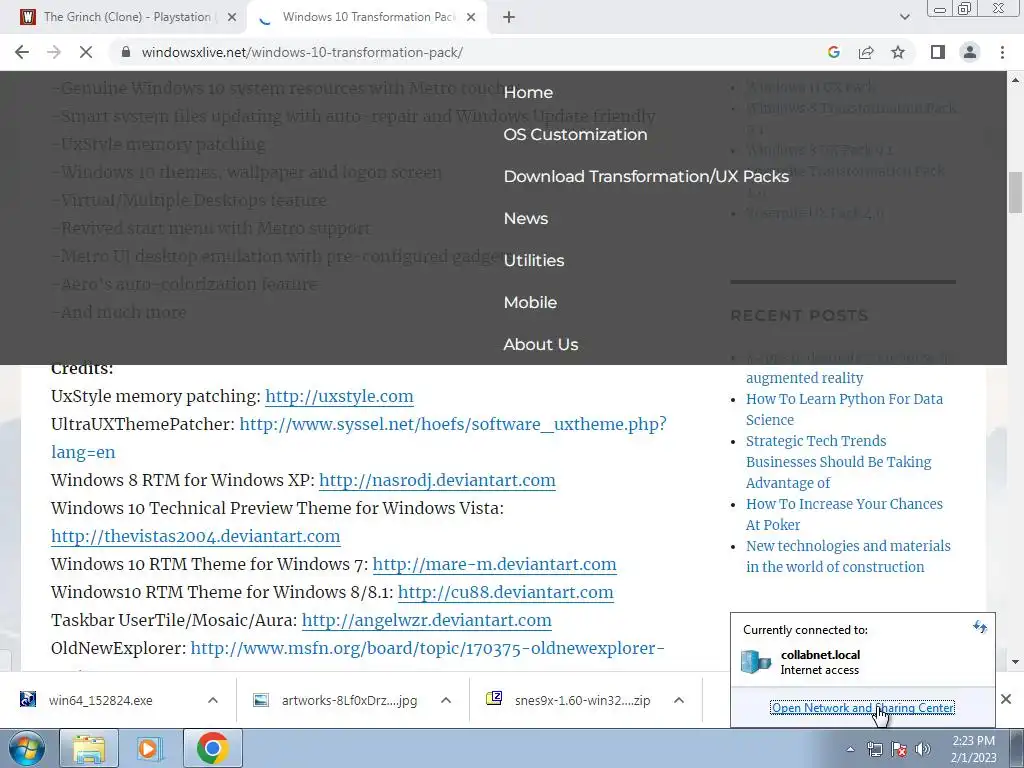Open augmented reality post link
The height and width of the screenshot is (768, 1024).
pos(805,378)
